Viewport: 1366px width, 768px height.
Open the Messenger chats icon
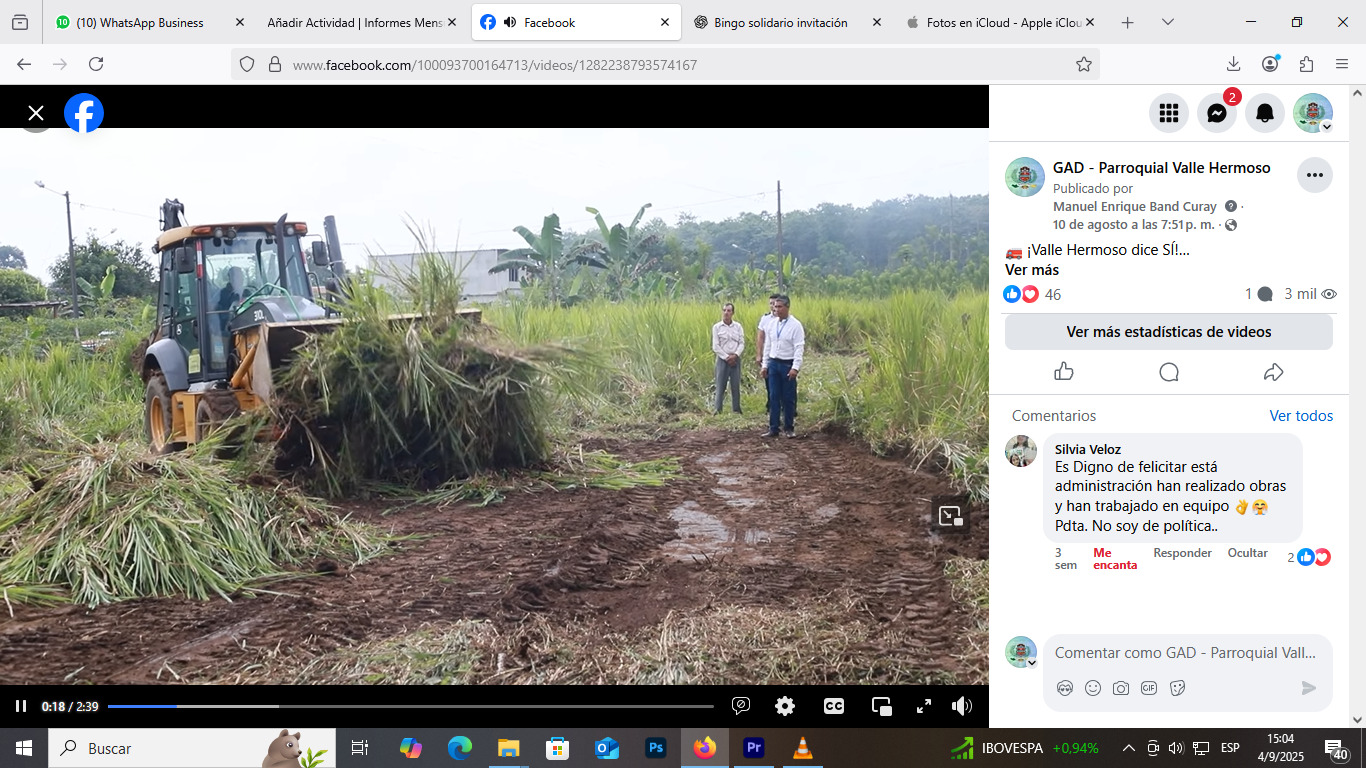(x=1216, y=113)
